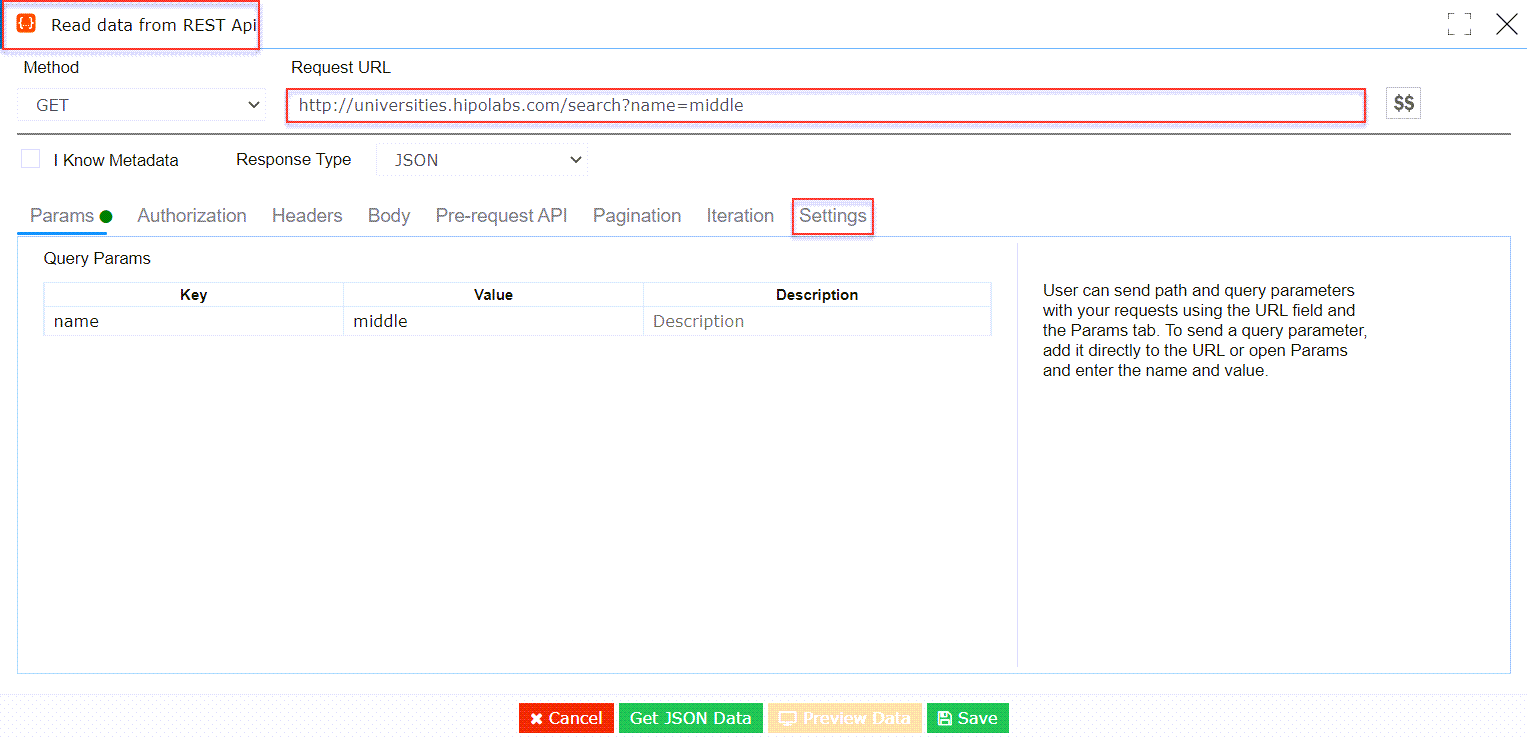Go to the Pagination tab
The width and height of the screenshot is (1527, 739).
click(637, 216)
